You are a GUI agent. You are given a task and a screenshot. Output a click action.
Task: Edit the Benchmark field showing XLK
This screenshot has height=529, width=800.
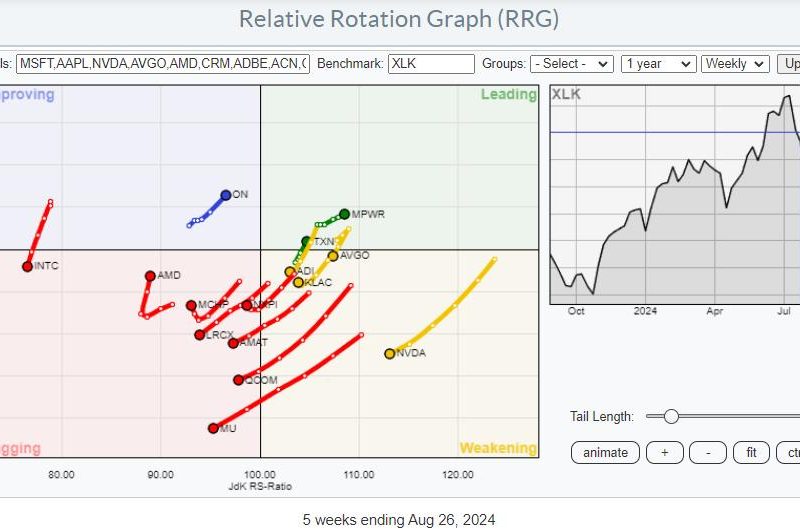click(431, 64)
